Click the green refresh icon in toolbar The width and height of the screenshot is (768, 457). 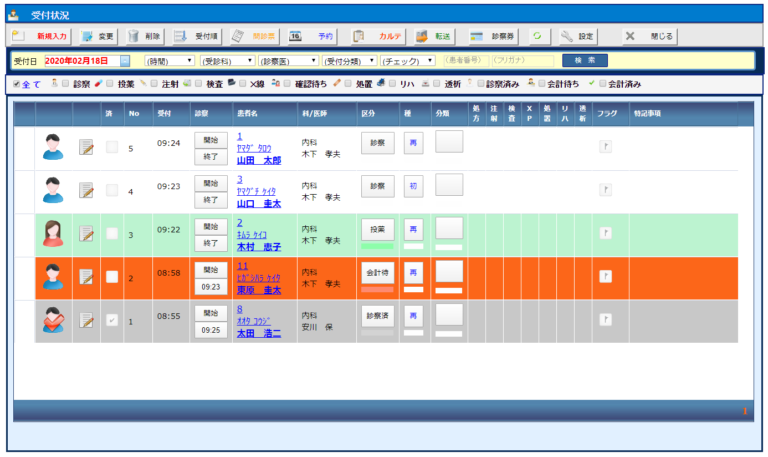tap(538, 36)
